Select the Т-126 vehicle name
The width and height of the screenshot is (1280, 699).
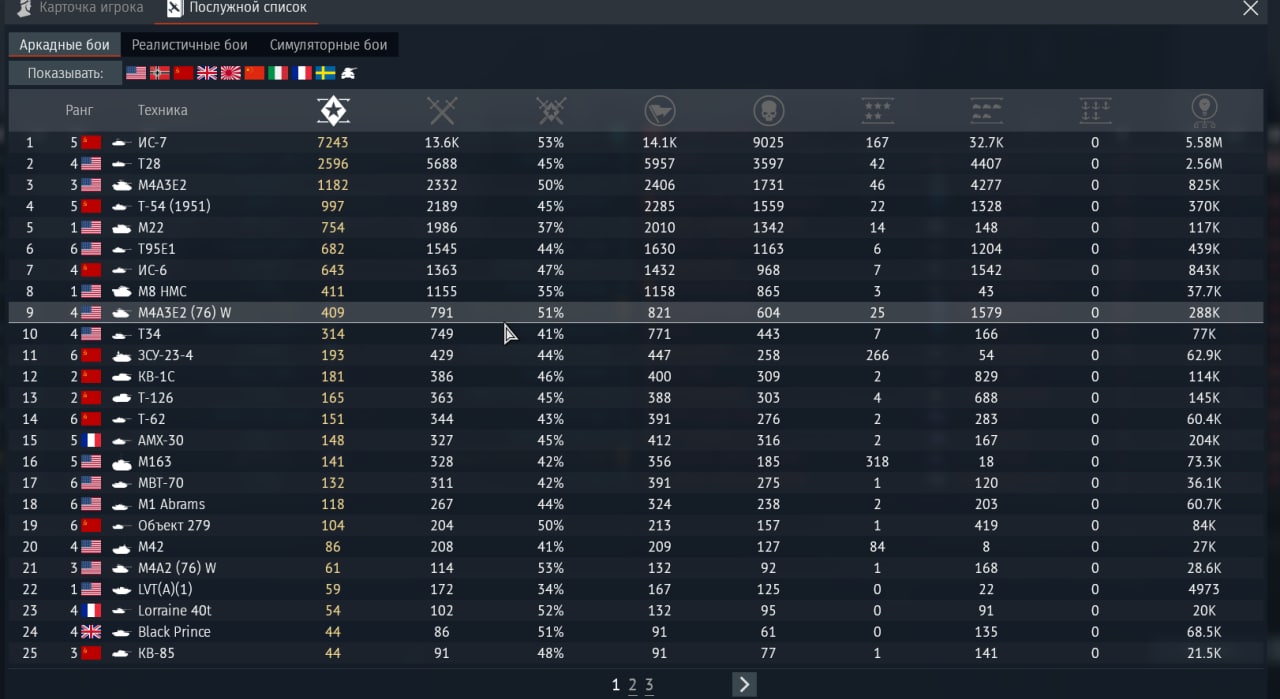(x=156, y=398)
